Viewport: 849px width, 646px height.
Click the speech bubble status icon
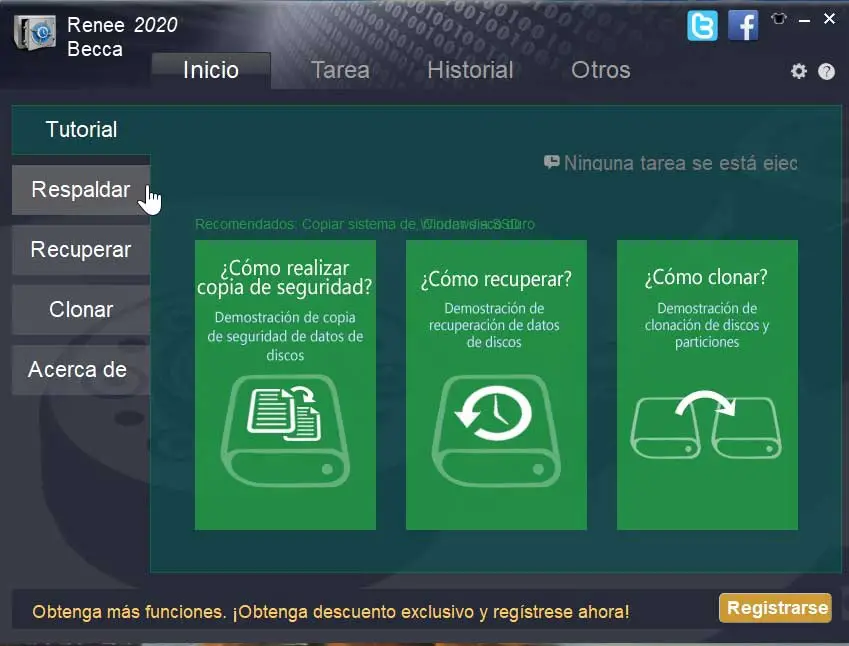[x=552, y=161]
